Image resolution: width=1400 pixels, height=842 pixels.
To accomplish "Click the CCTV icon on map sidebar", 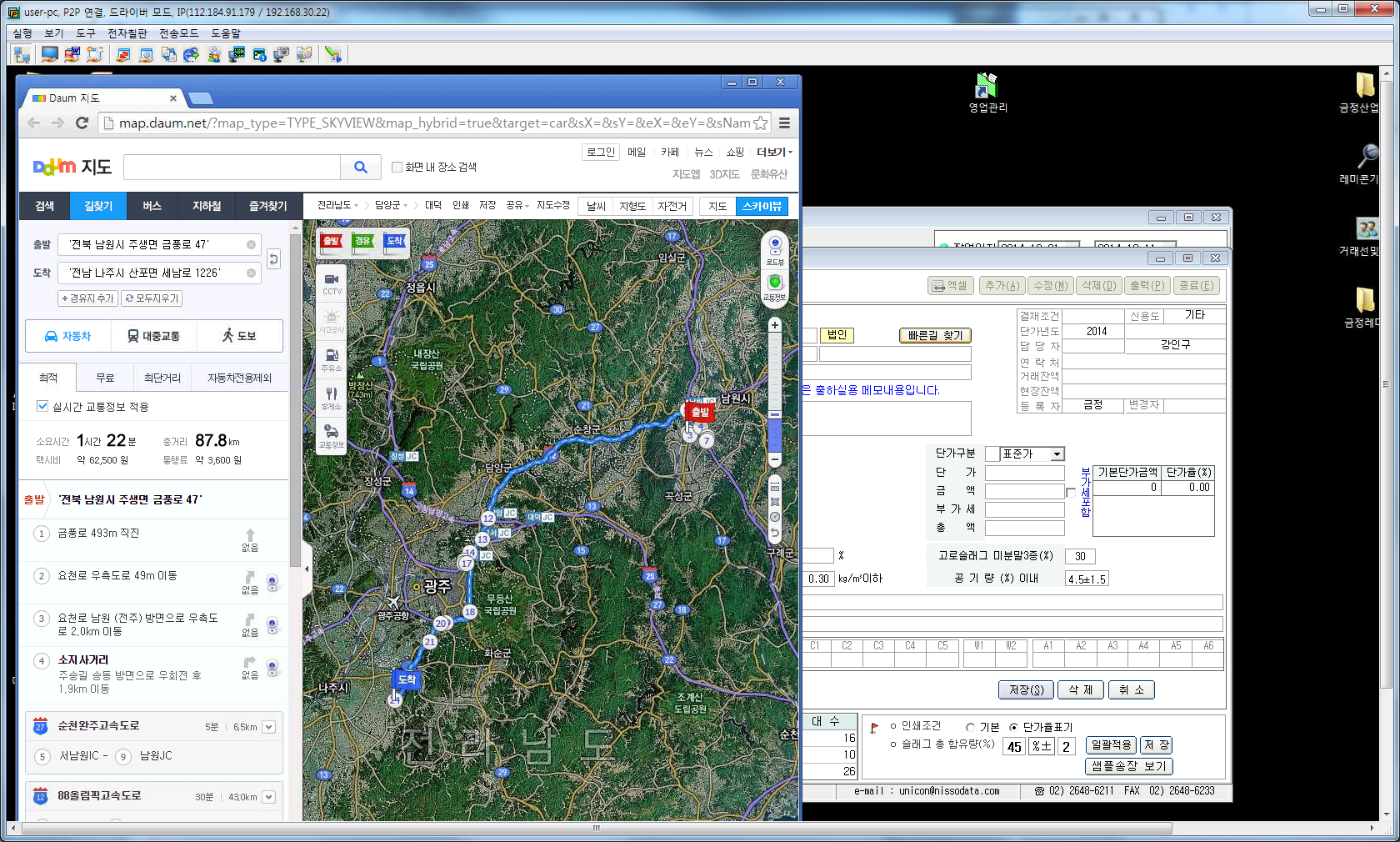I will click(x=332, y=283).
